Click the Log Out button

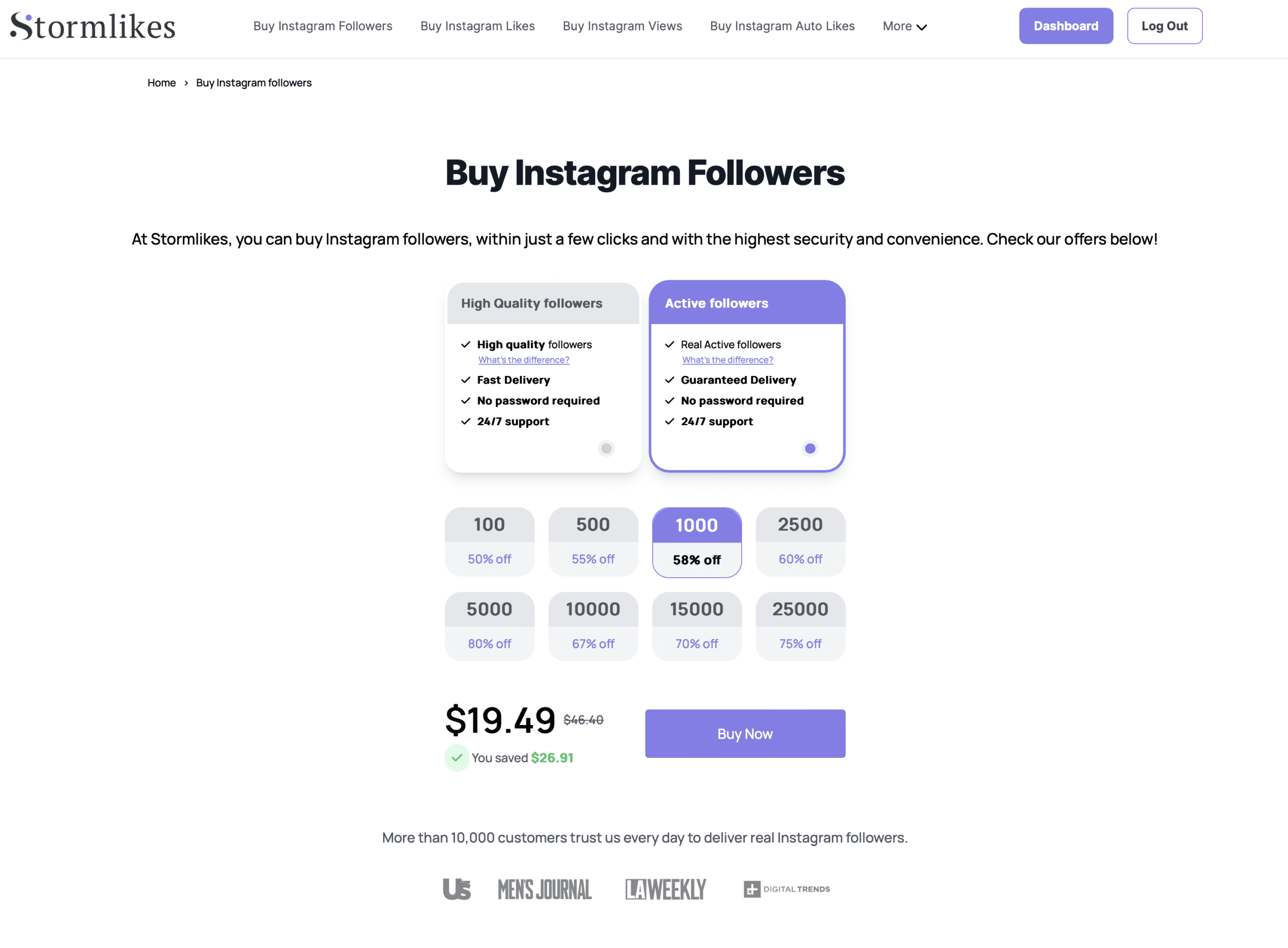tap(1164, 26)
